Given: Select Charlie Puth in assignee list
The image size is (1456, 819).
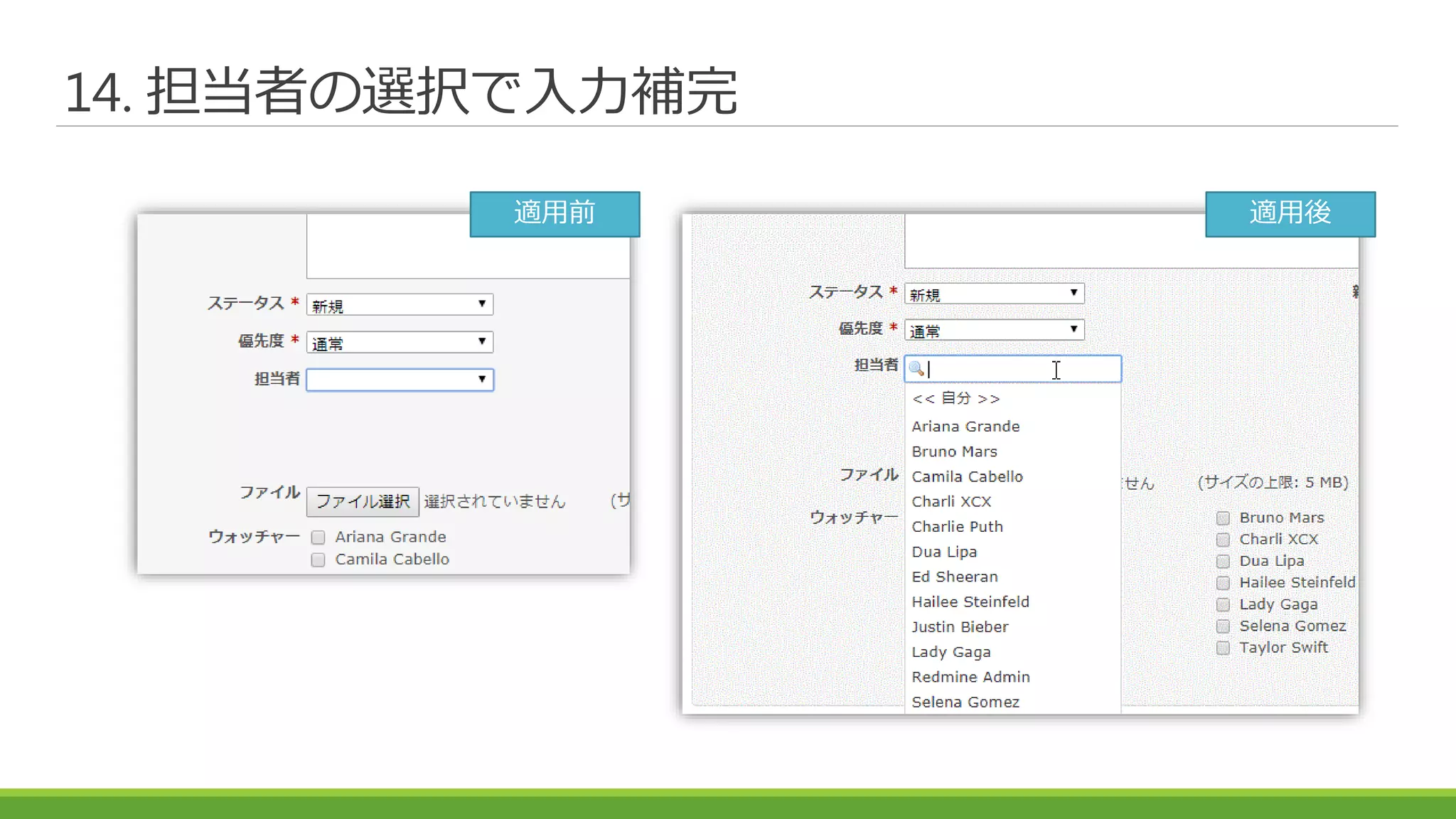Looking at the screenshot, I should [x=1012, y=527].
